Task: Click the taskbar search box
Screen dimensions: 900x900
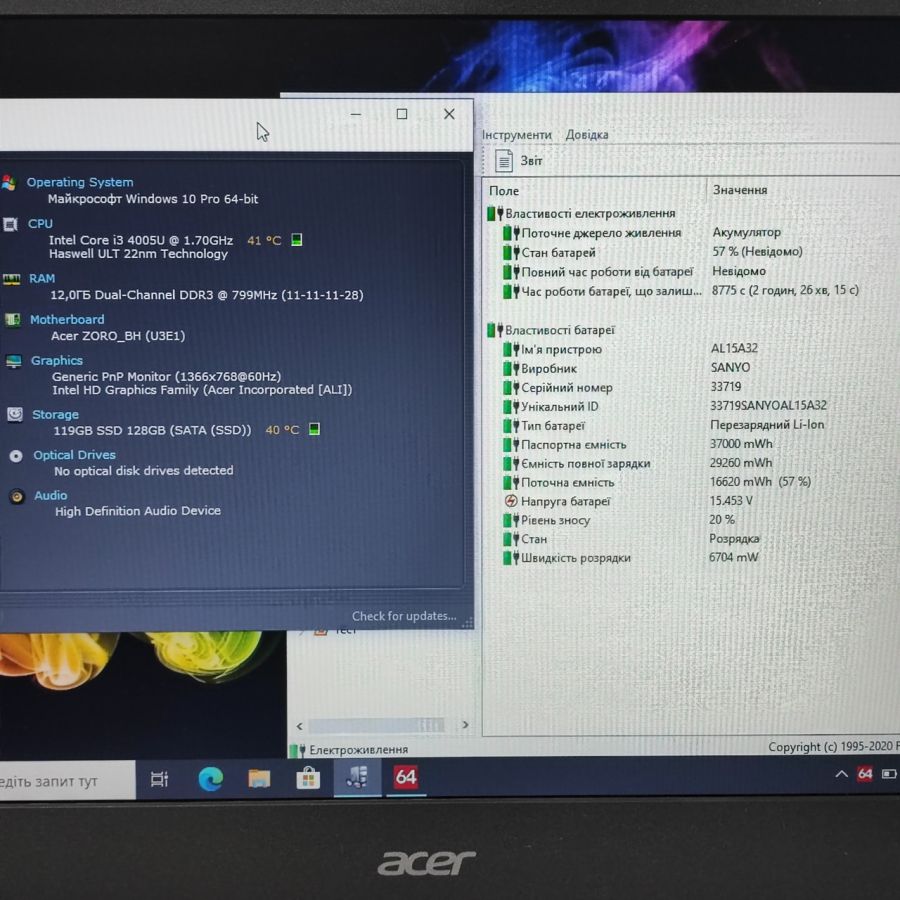Action: (x=67, y=781)
